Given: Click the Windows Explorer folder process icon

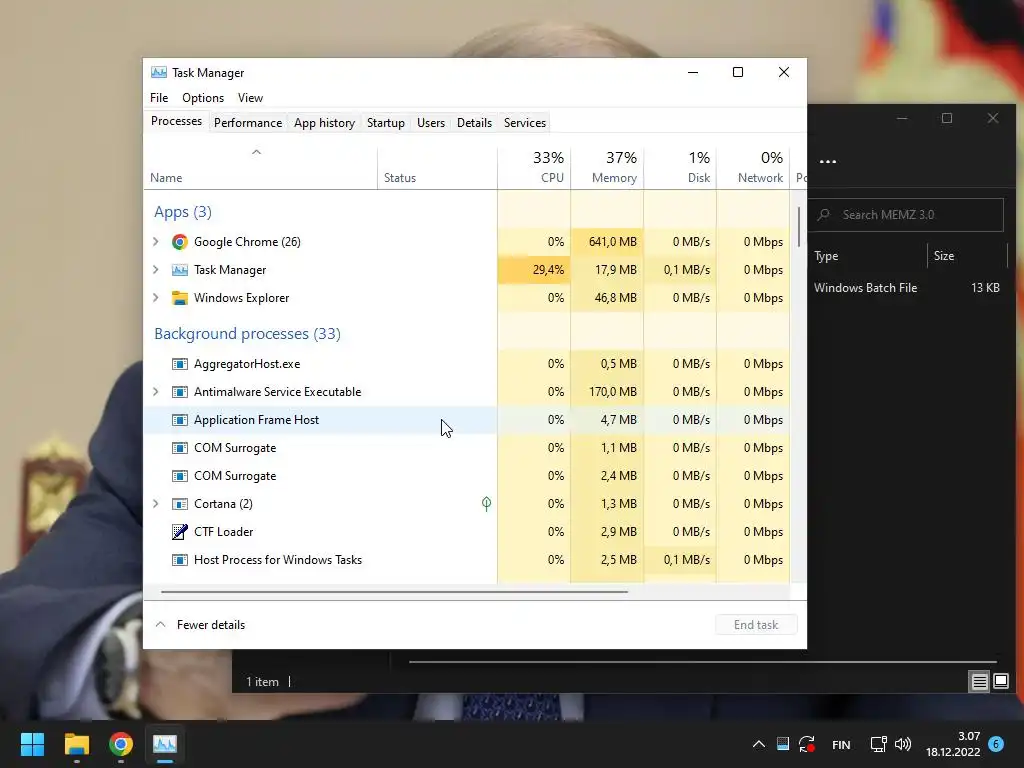Looking at the screenshot, I should click(x=180, y=298).
